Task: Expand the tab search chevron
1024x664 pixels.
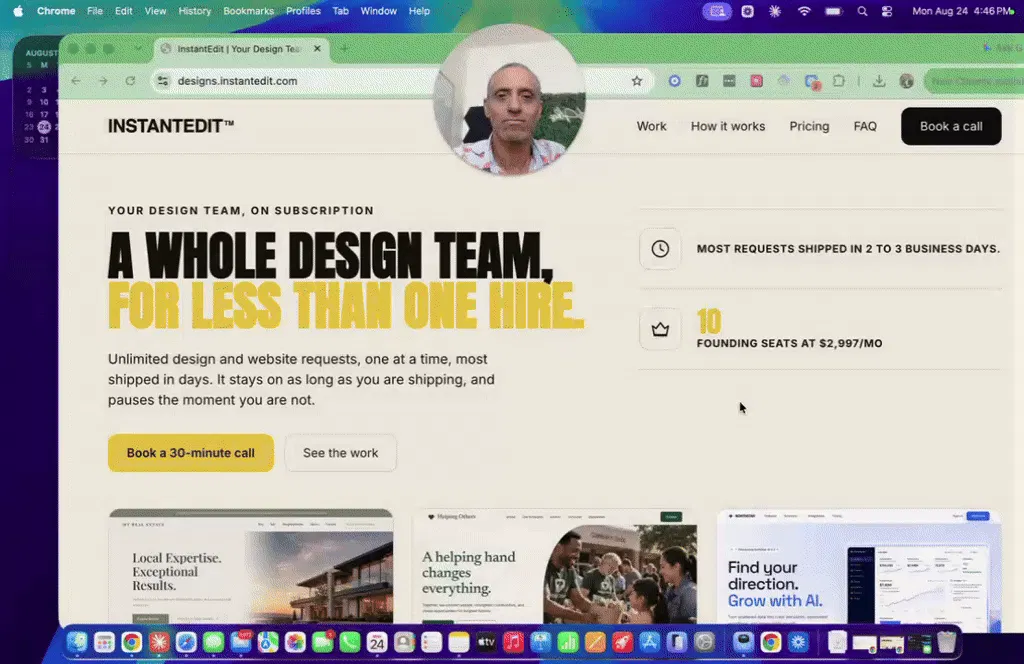Action: (x=138, y=48)
